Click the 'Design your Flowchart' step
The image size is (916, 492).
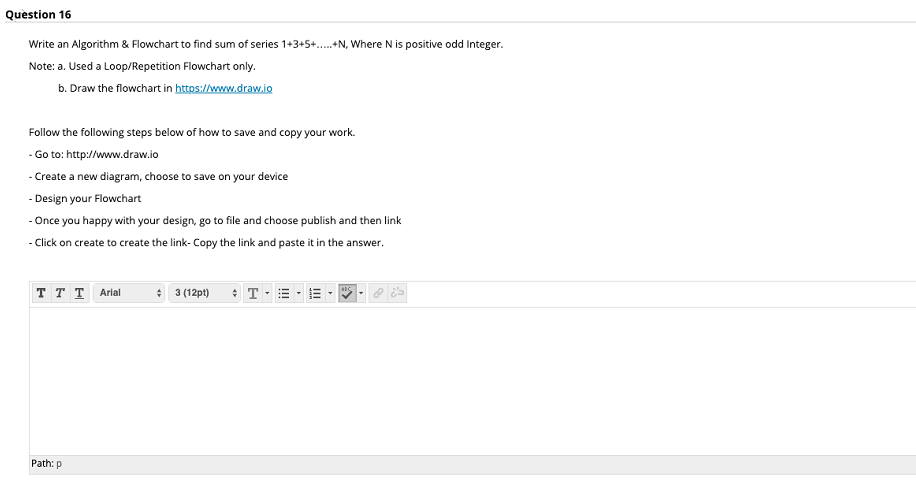coord(85,199)
